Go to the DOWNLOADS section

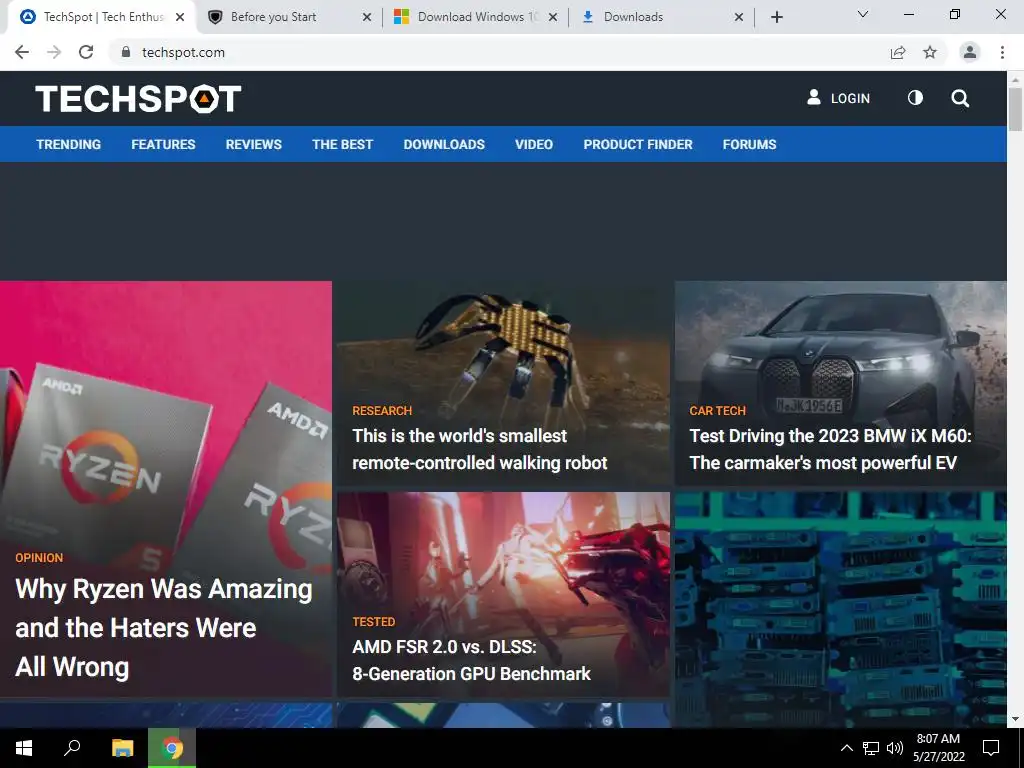click(x=444, y=144)
